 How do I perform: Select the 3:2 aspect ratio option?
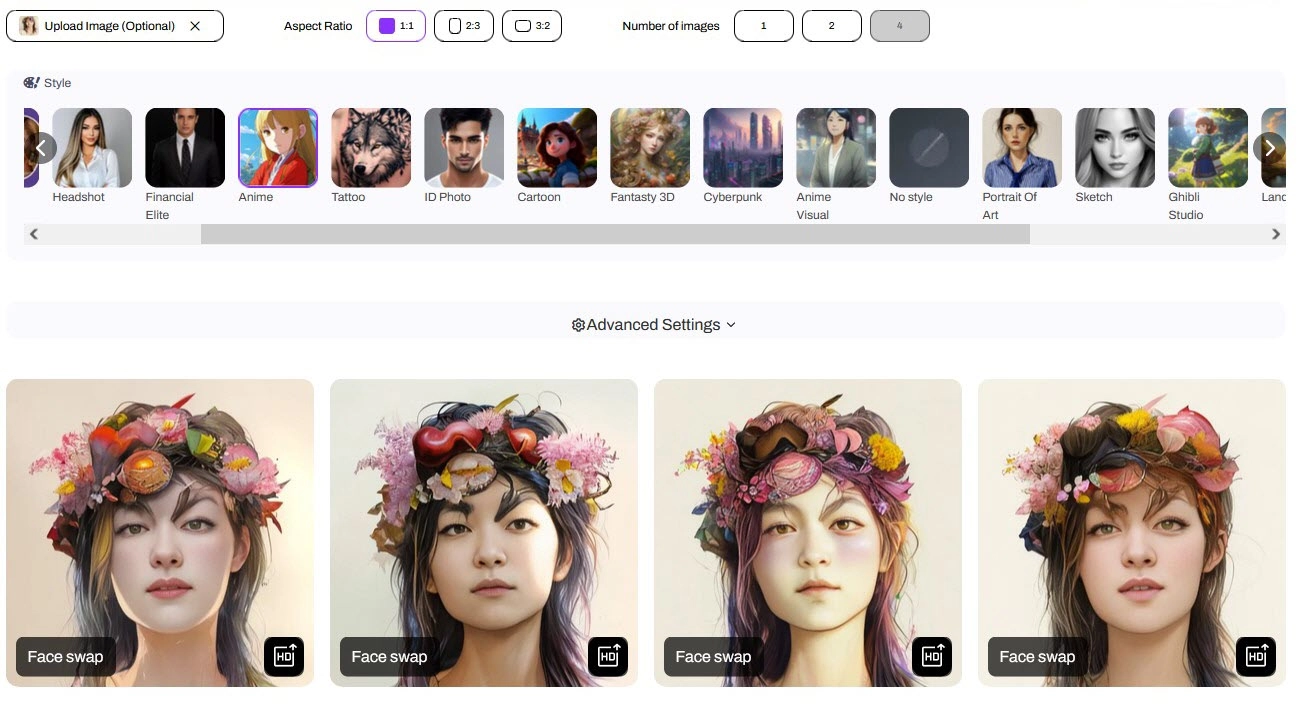click(x=532, y=26)
